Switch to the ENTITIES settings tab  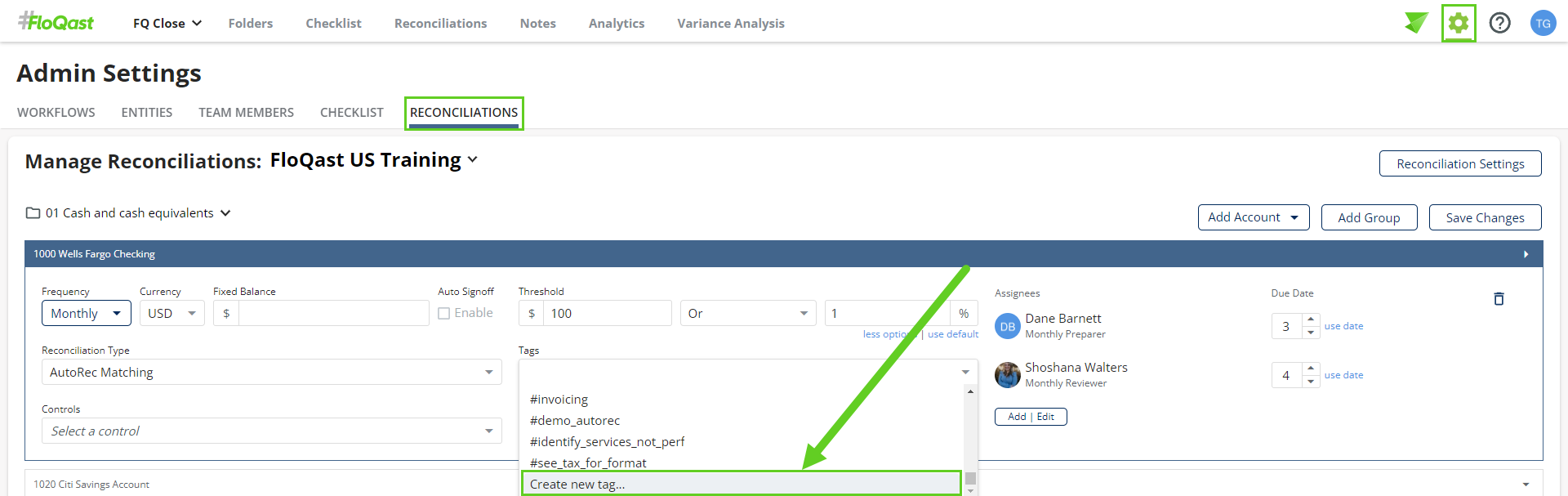[x=147, y=113]
